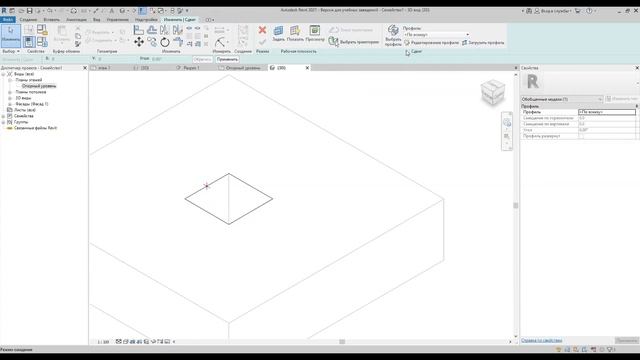This screenshot has width=640, height=360.
Task: Click the Применить button in options bar
Action: tap(227, 59)
